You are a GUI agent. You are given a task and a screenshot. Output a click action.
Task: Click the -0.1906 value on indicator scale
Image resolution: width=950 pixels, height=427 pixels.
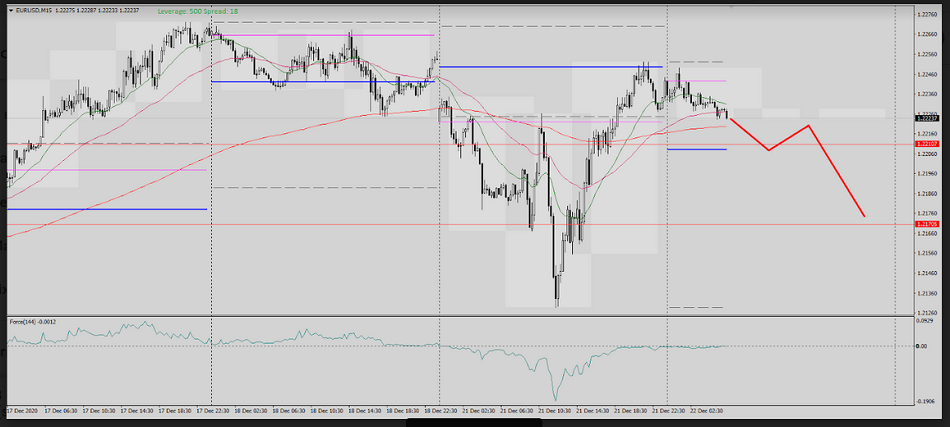[x=925, y=401]
